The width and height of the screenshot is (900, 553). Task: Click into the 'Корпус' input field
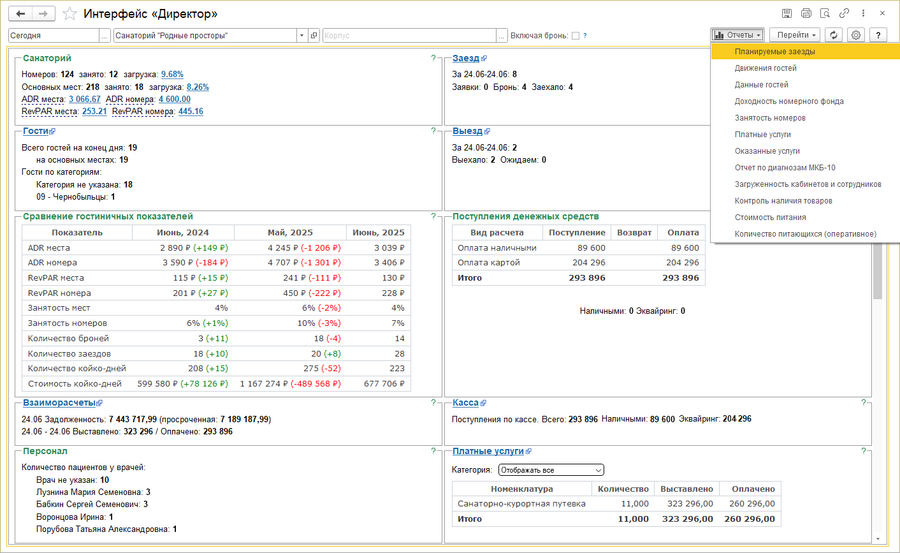(410, 35)
